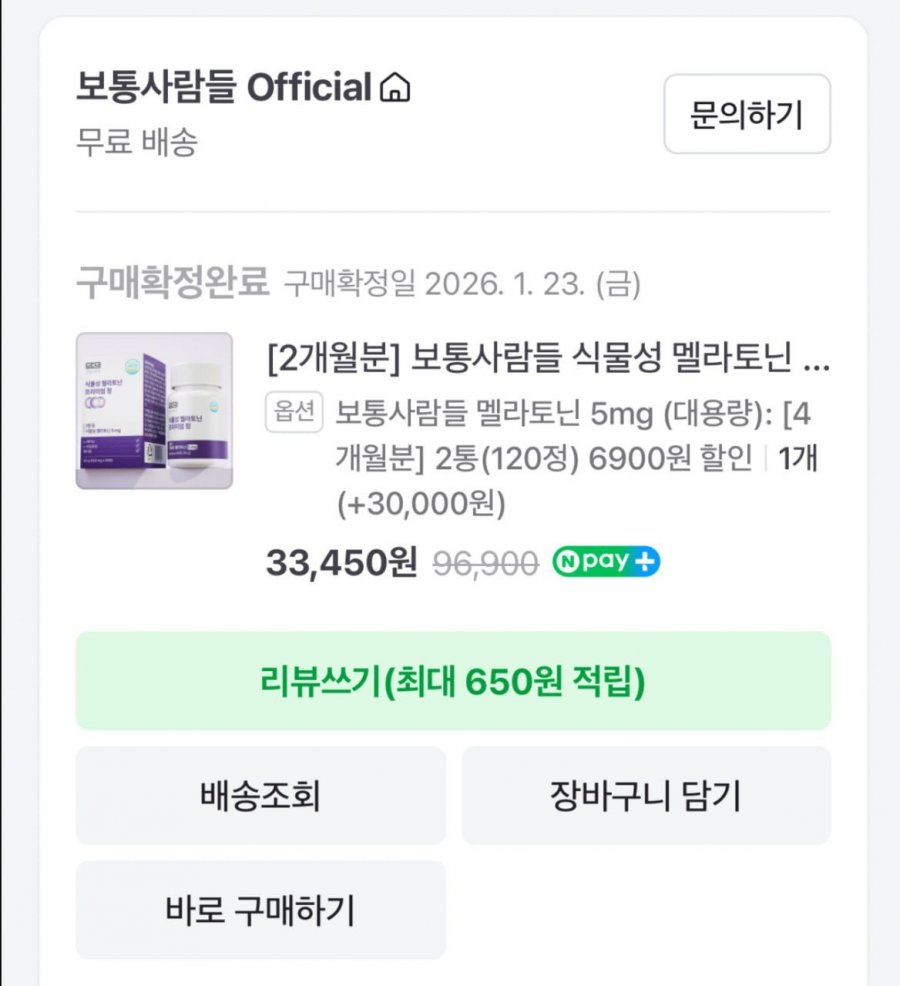Open the [2개월분] product title

pyautogui.click(x=548, y=358)
